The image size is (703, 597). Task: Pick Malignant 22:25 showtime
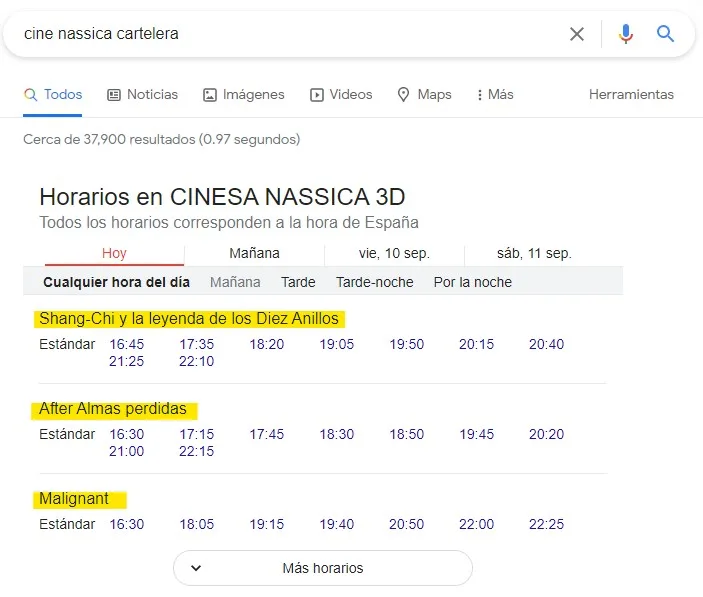point(546,524)
